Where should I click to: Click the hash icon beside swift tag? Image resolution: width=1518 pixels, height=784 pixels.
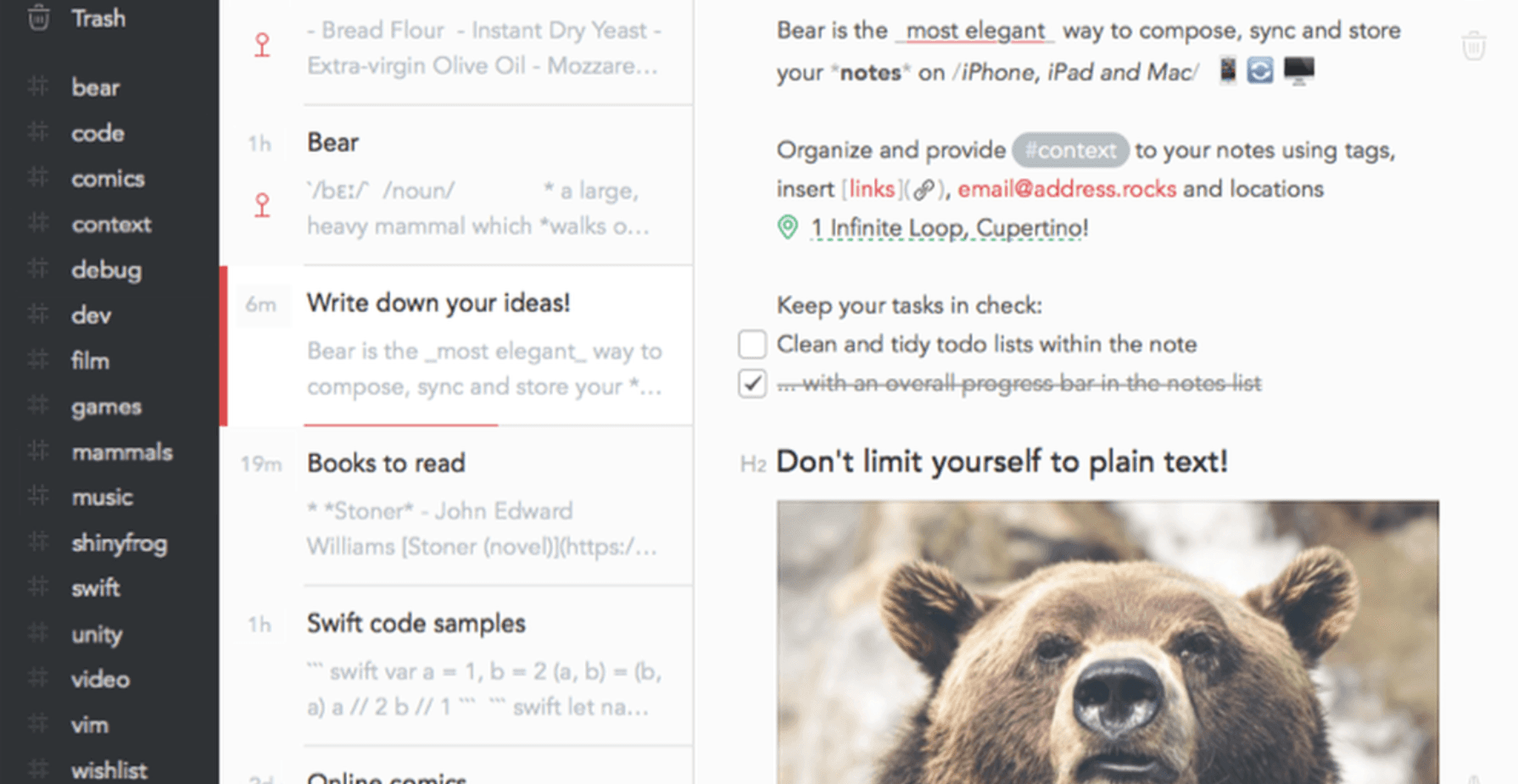point(38,587)
